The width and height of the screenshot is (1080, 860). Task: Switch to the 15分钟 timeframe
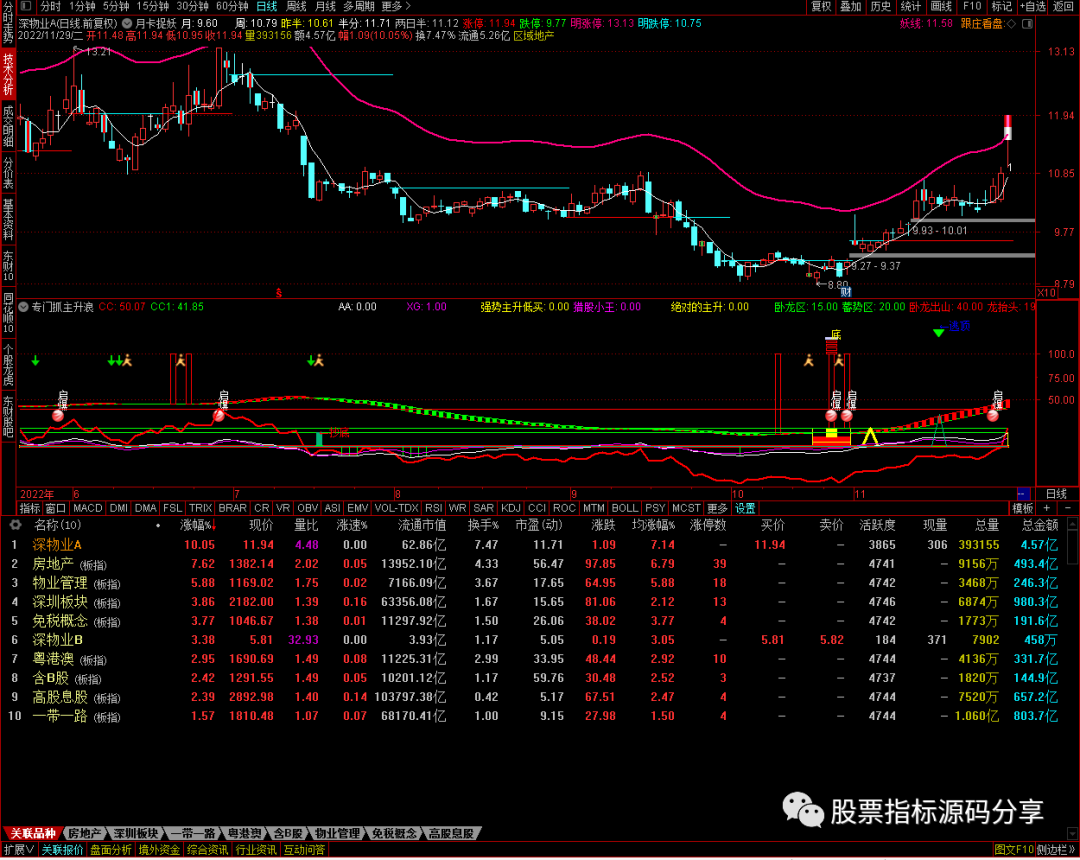(x=152, y=6)
